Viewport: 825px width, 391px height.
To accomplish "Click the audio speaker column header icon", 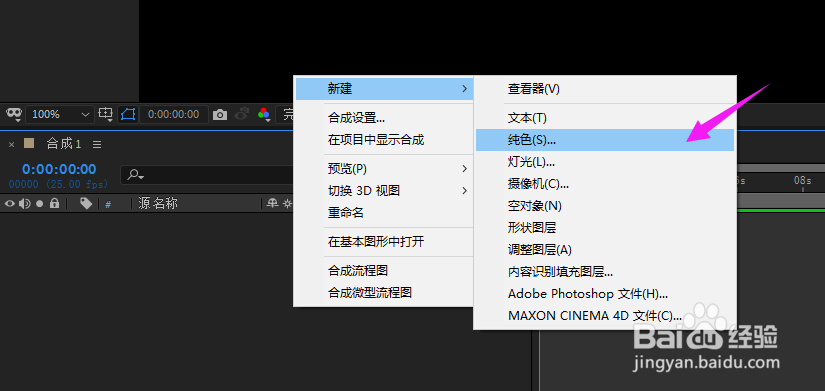I will coord(25,204).
